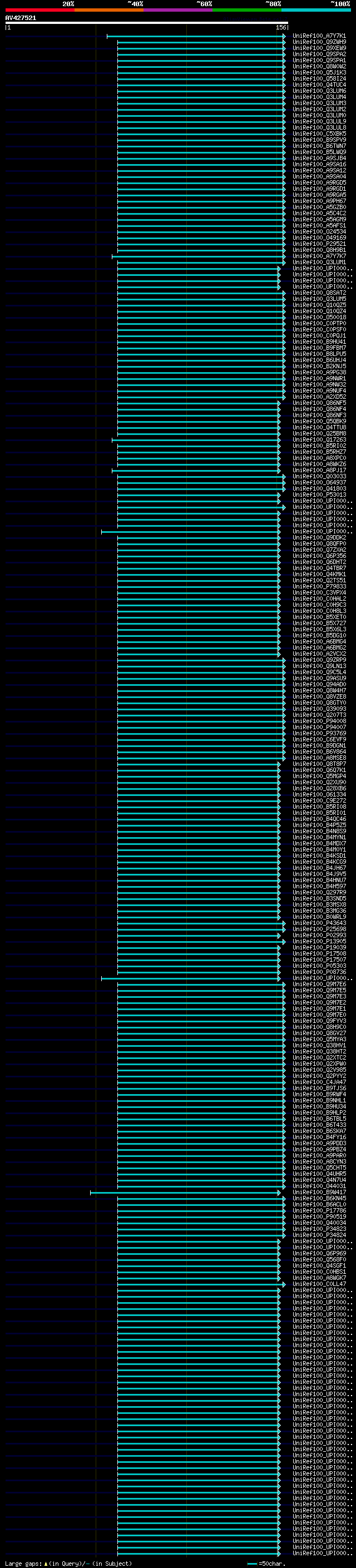356x1568 pixels.
Task: Select the UniRef100_A7Y7K7 label
Action: coord(319,256)
